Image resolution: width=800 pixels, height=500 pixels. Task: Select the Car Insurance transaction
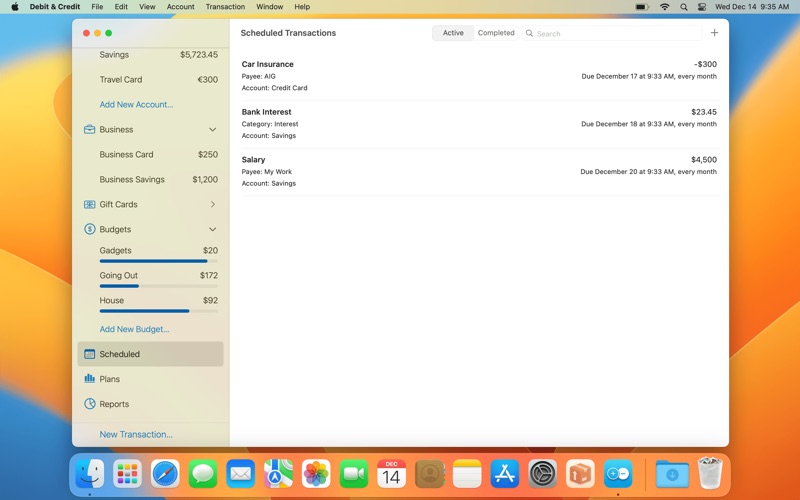coord(480,76)
